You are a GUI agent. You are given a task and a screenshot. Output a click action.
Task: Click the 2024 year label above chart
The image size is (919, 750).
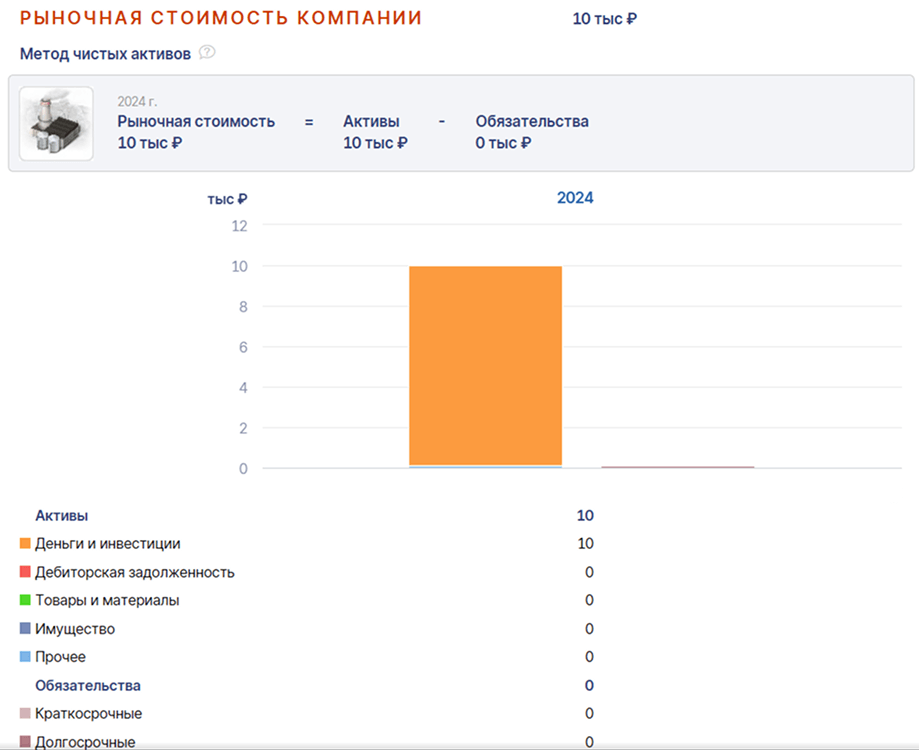(x=575, y=197)
